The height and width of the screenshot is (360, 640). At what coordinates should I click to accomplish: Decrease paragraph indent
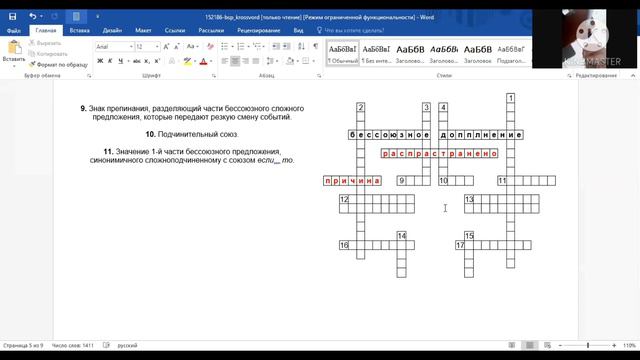276,47
